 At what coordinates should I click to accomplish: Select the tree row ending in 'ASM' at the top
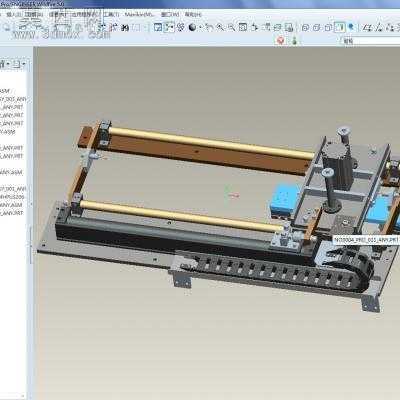(x=5, y=91)
